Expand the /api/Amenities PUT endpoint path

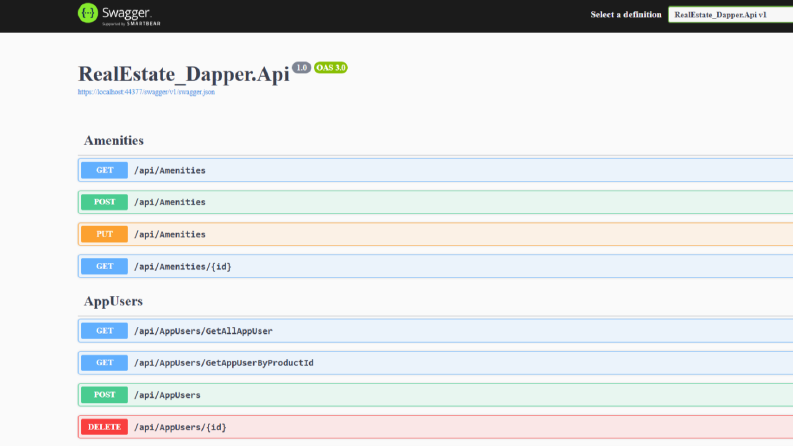(x=169, y=235)
